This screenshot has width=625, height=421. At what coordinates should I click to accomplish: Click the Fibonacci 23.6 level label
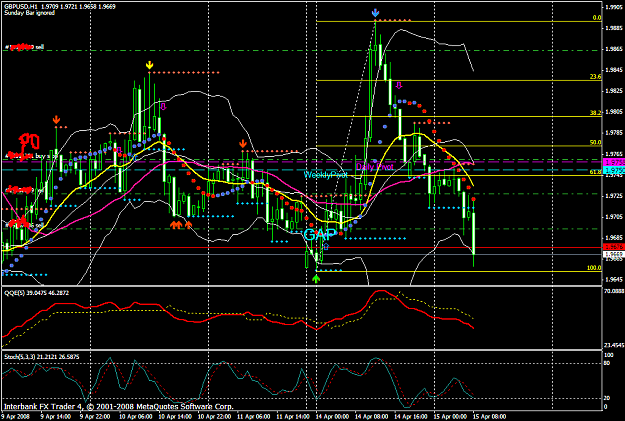(x=596, y=77)
